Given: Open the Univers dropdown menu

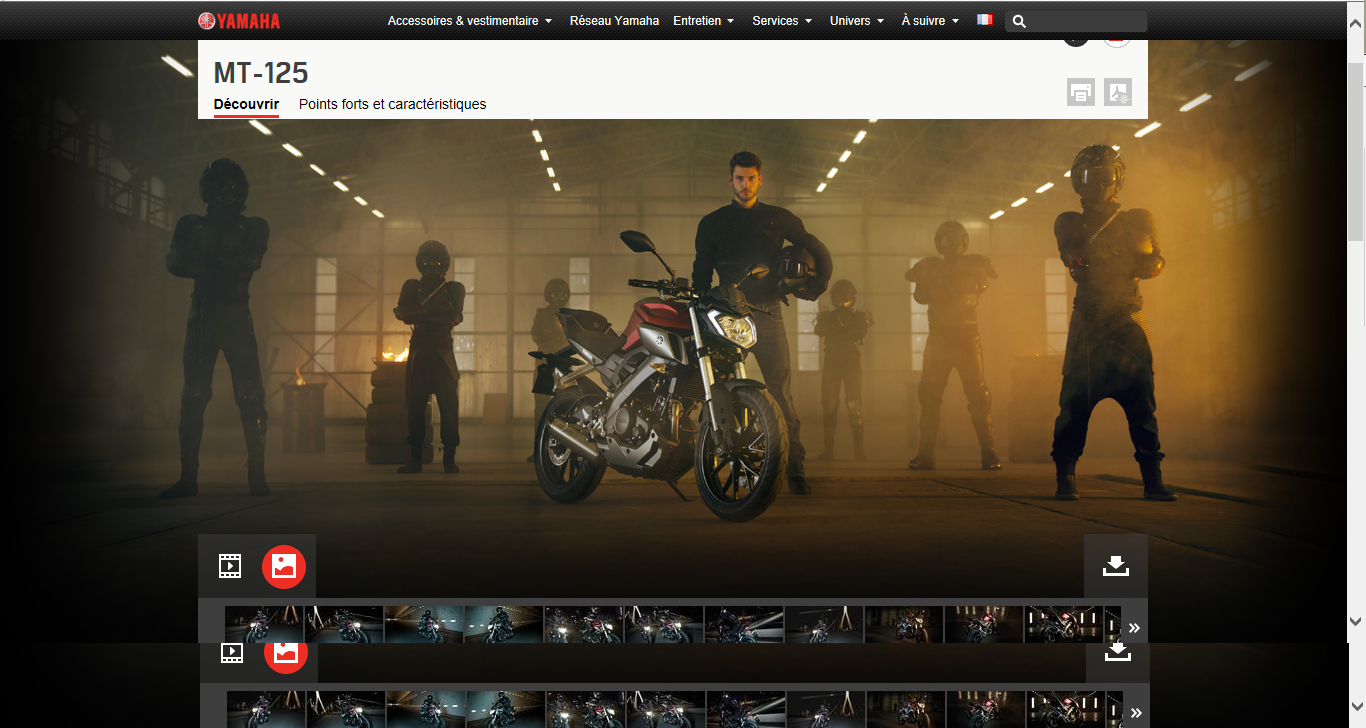Looking at the screenshot, I should (x=857, y=21).
